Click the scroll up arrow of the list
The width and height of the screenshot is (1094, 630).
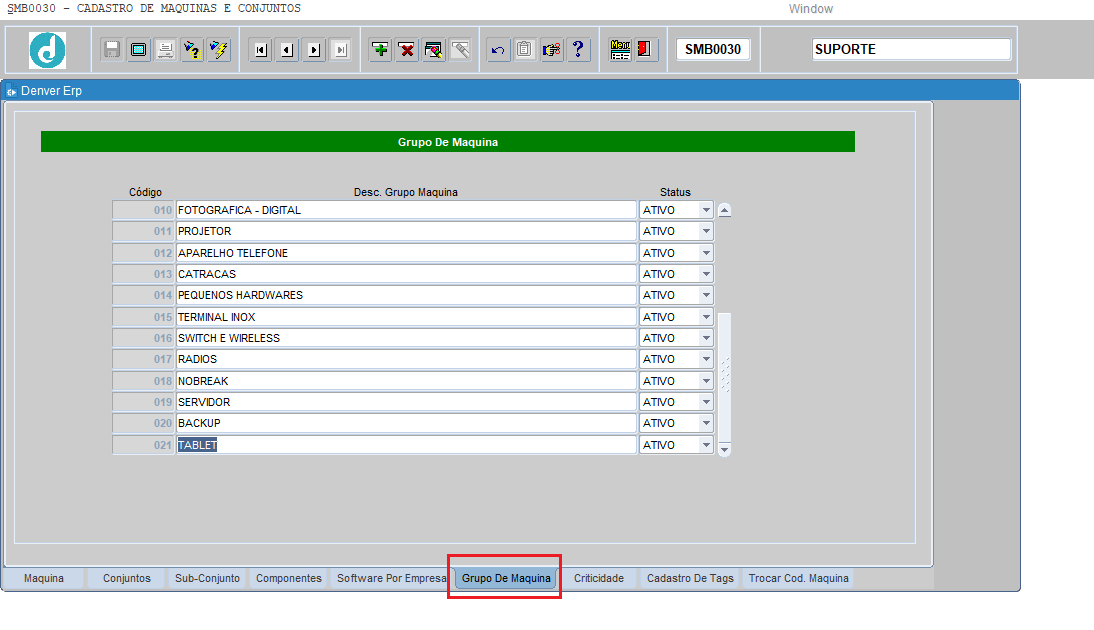click(x=724, y=210)
